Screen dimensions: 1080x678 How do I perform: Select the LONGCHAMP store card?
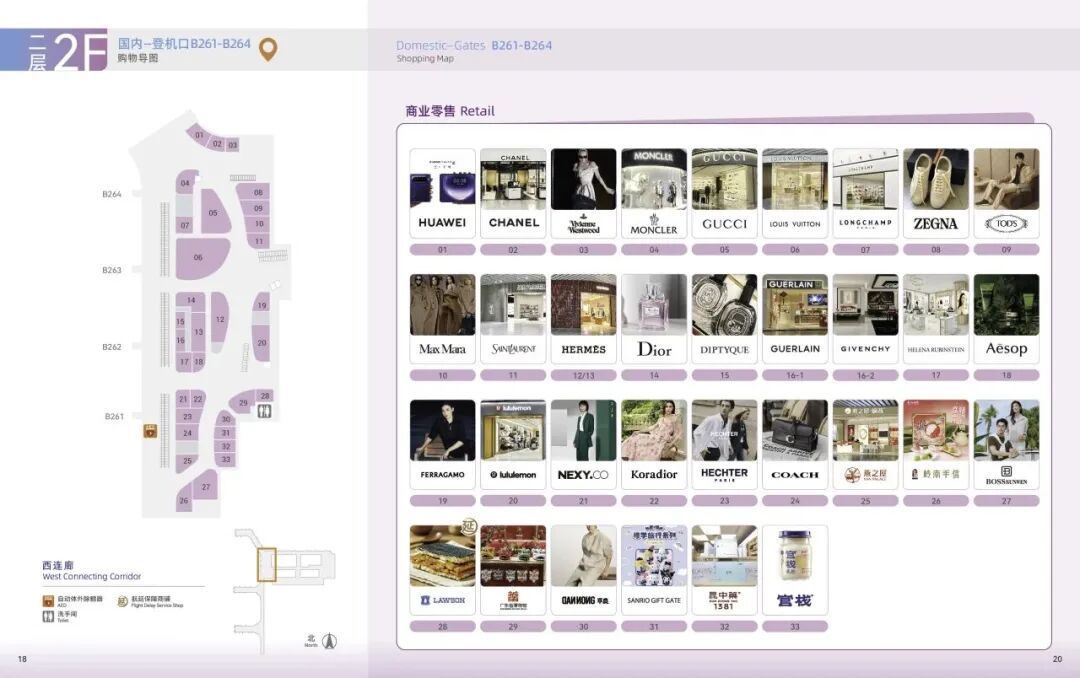tap(865, 193)
